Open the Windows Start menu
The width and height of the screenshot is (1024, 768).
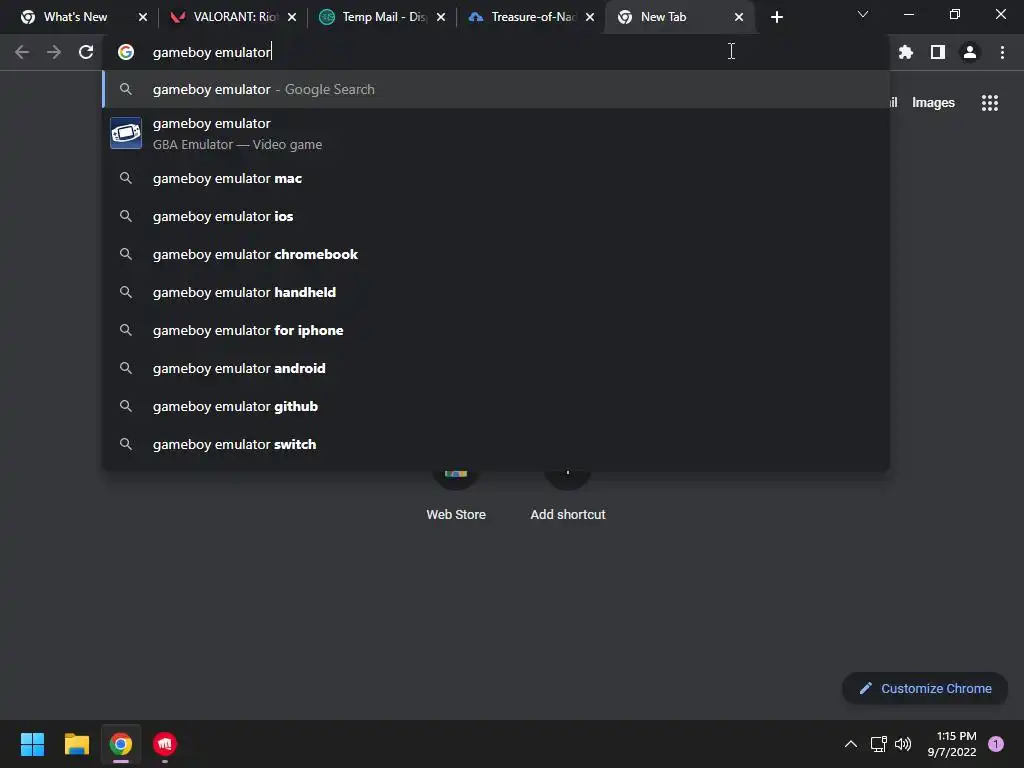[32, 744]
